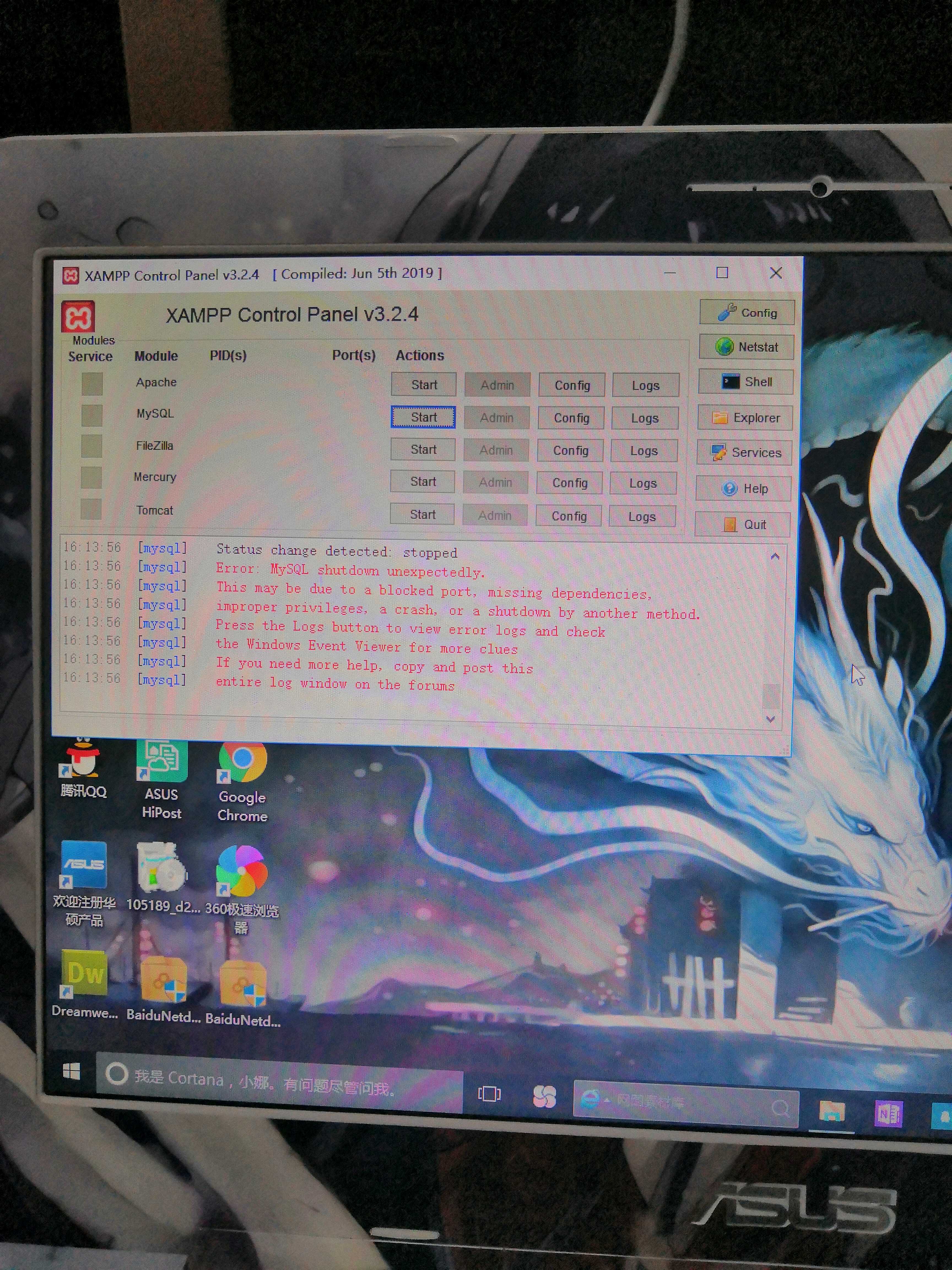Open Services from the XAMPP sidebar
The width and height of the screenshot is (952, 1270).
tap(744, 453)
